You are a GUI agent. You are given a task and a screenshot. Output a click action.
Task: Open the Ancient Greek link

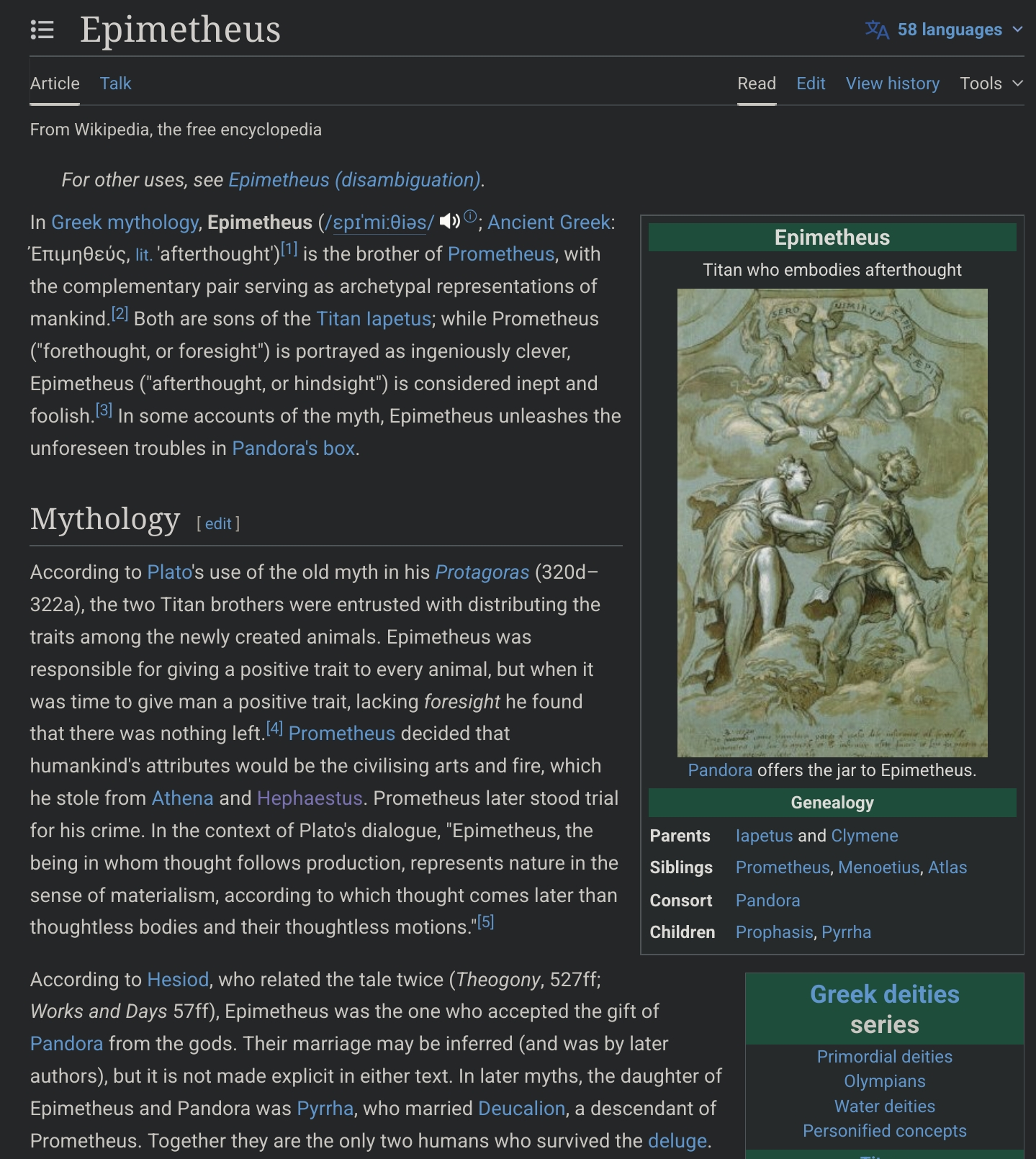[549, 222]
